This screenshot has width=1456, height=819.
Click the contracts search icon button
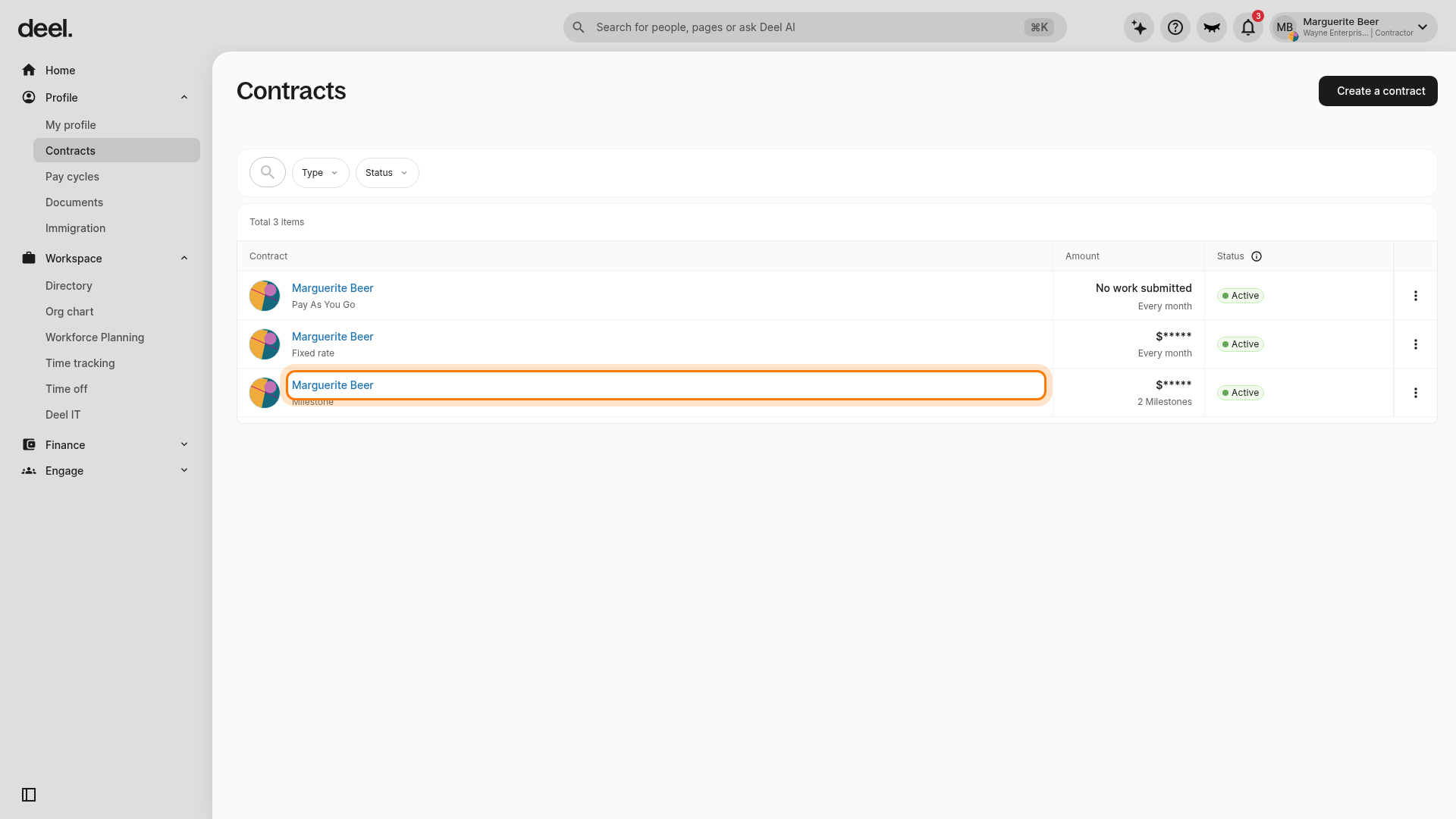pos(268,173)
